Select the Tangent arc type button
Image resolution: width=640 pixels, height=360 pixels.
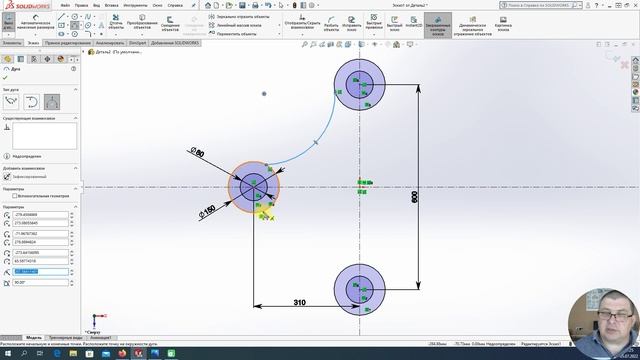click(x=31, y=102)
